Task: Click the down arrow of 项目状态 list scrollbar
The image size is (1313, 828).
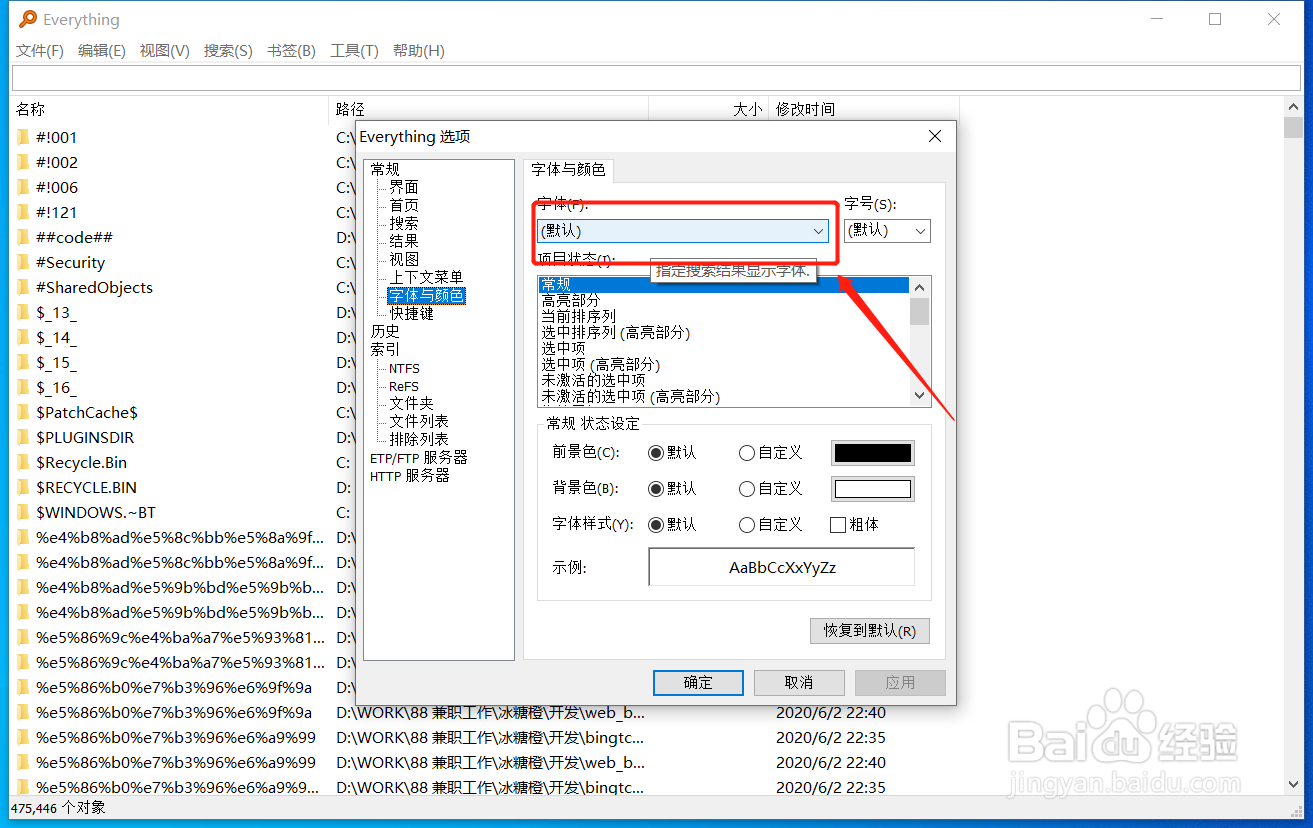Action: 920,396
